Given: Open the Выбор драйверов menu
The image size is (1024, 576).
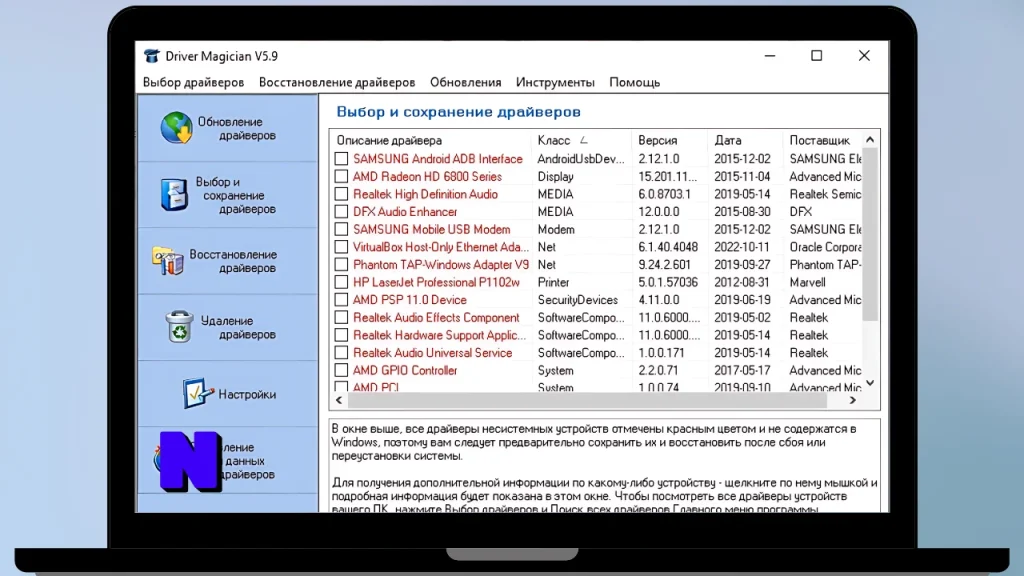Looking at the screenshot, I should coord(193,82).
